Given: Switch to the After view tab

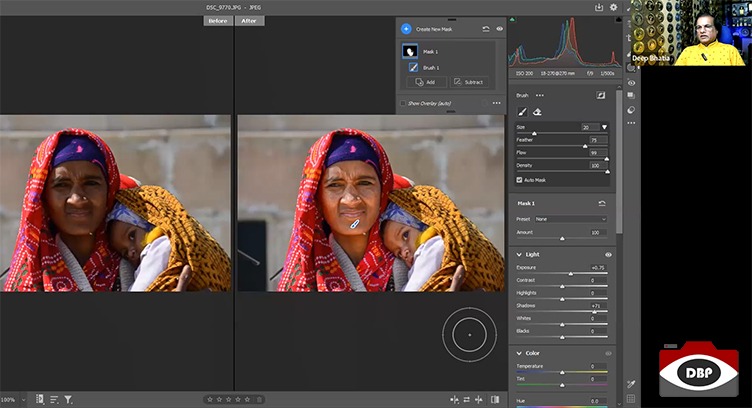Looking at the screenshot, I should pyautogui.click(x=249, y=20).
